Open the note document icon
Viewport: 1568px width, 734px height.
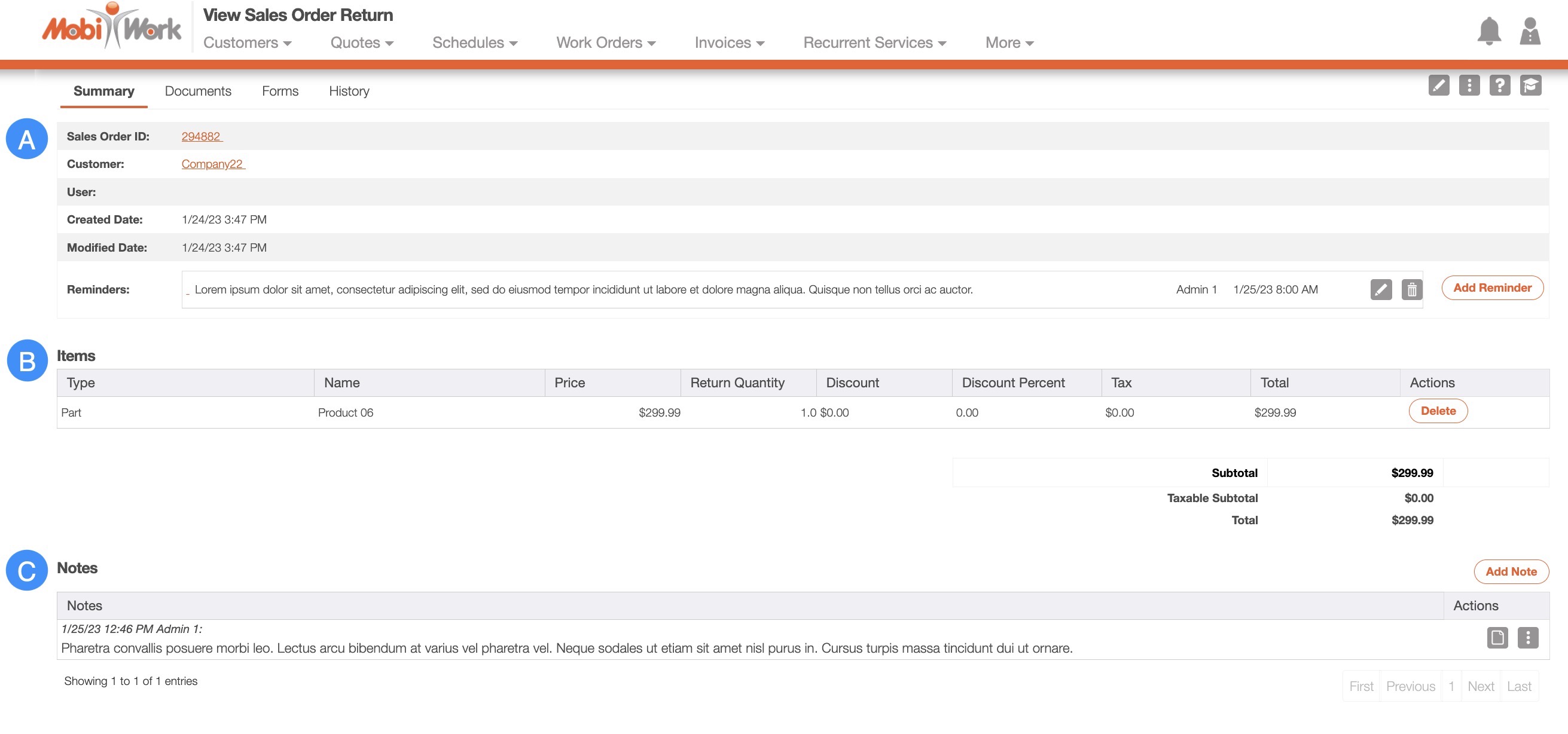(x=1497, y=637)
